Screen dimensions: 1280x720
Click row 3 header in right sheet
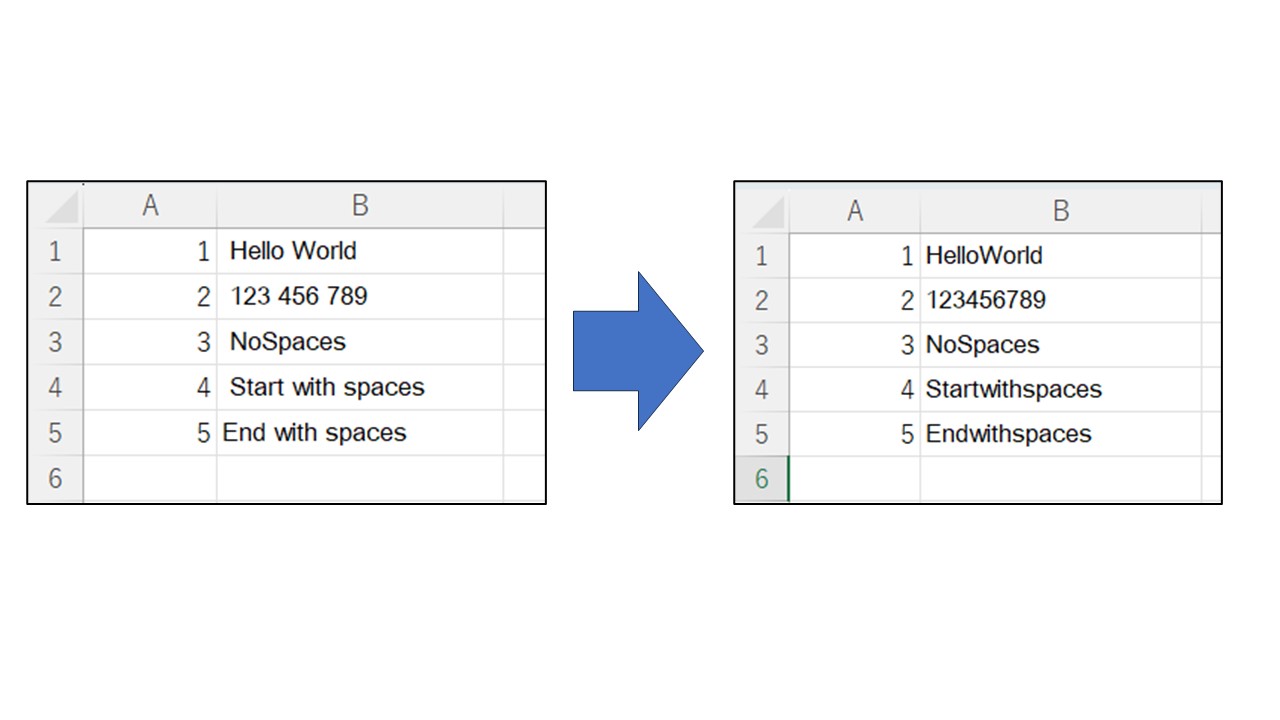tap(761, 345)
